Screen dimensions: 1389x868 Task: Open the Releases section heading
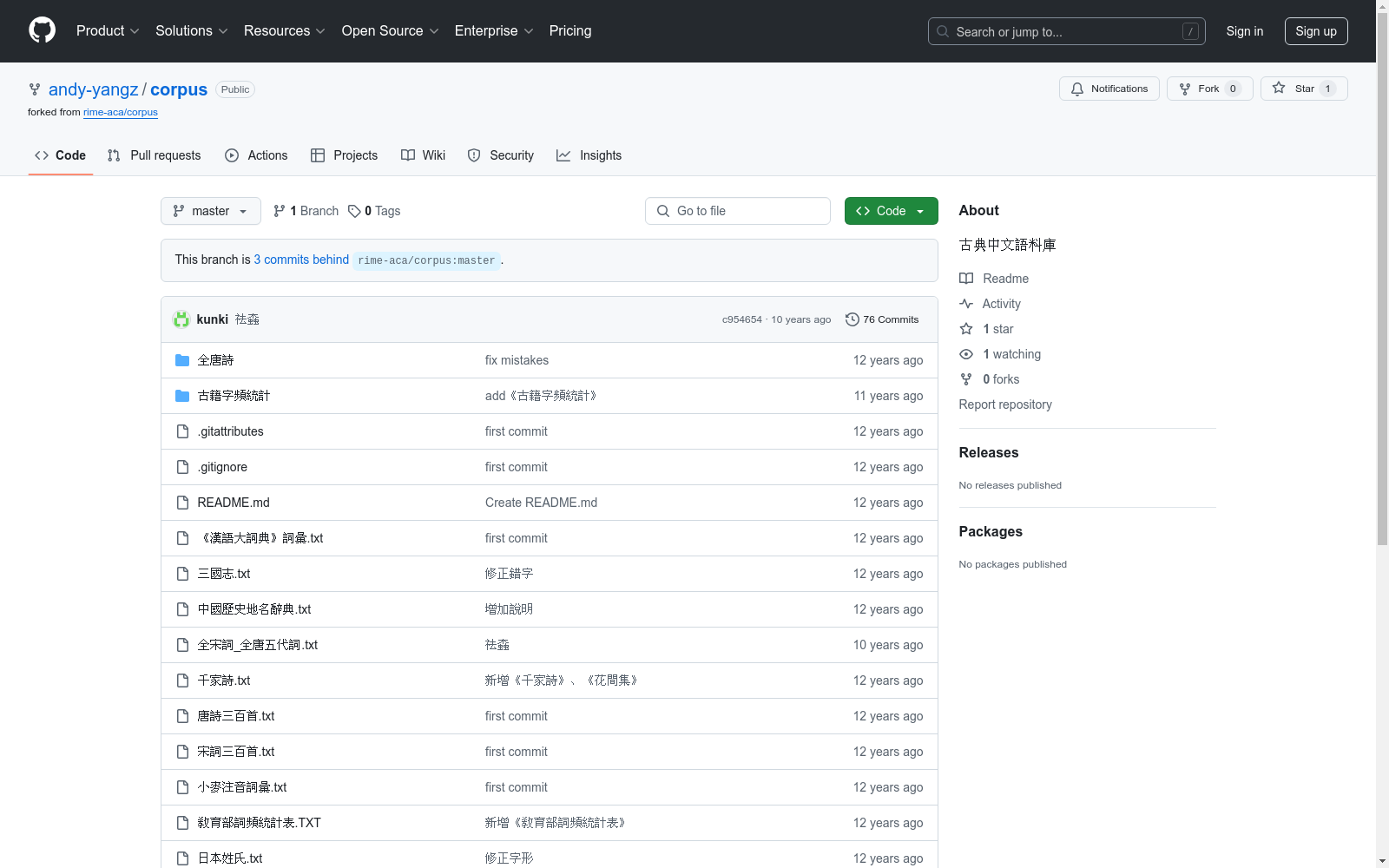pos(989,452)
